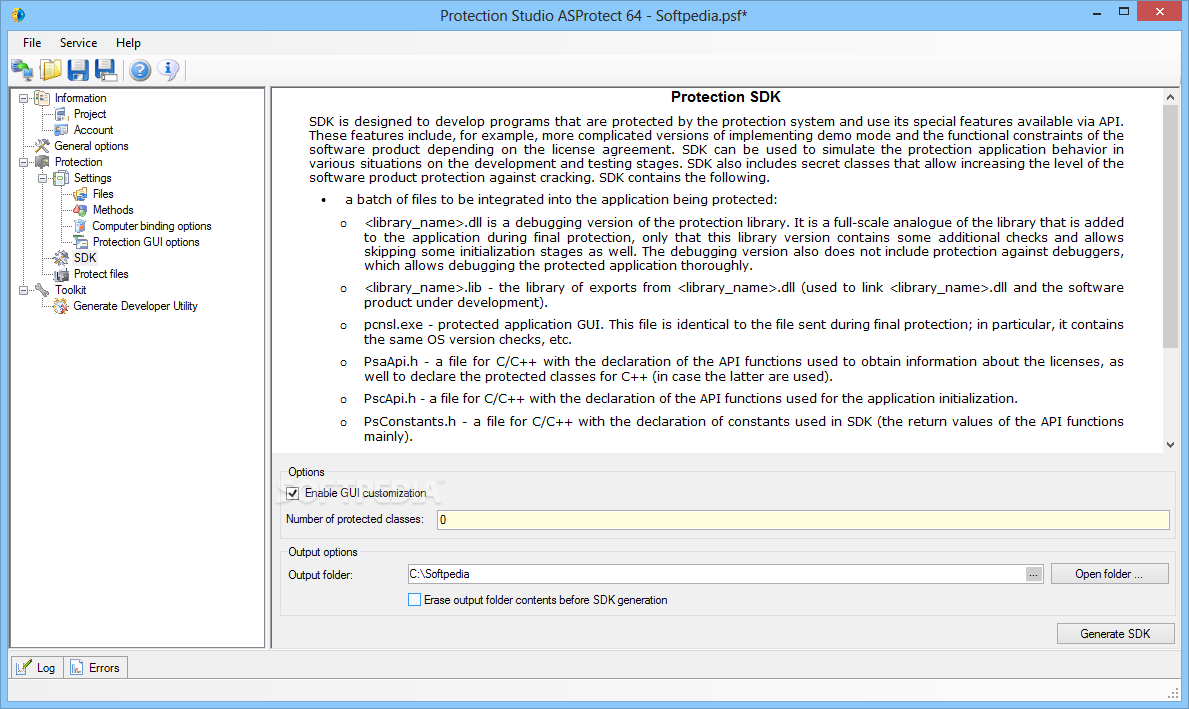
Task: Click the scroll-down arrow of the description panel
Action: click(x=1170, y=445)
